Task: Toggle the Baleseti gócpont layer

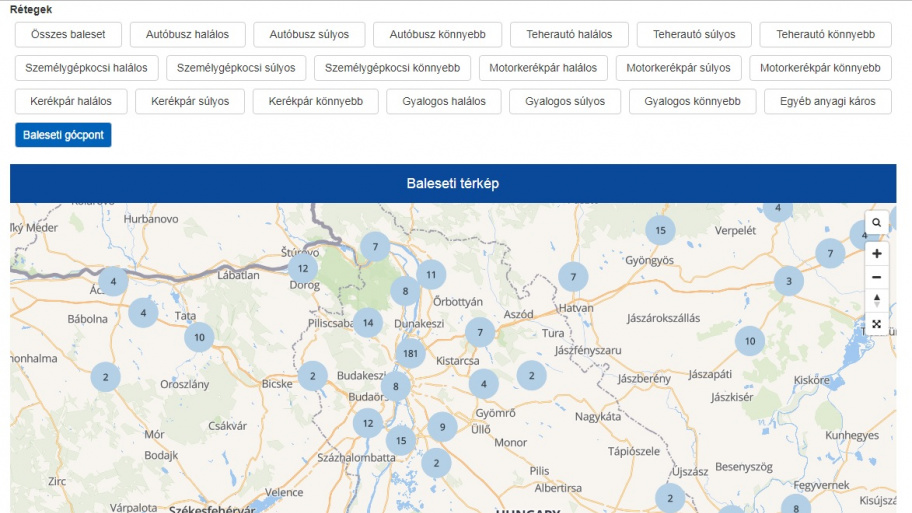Action: tap(62, 135)
